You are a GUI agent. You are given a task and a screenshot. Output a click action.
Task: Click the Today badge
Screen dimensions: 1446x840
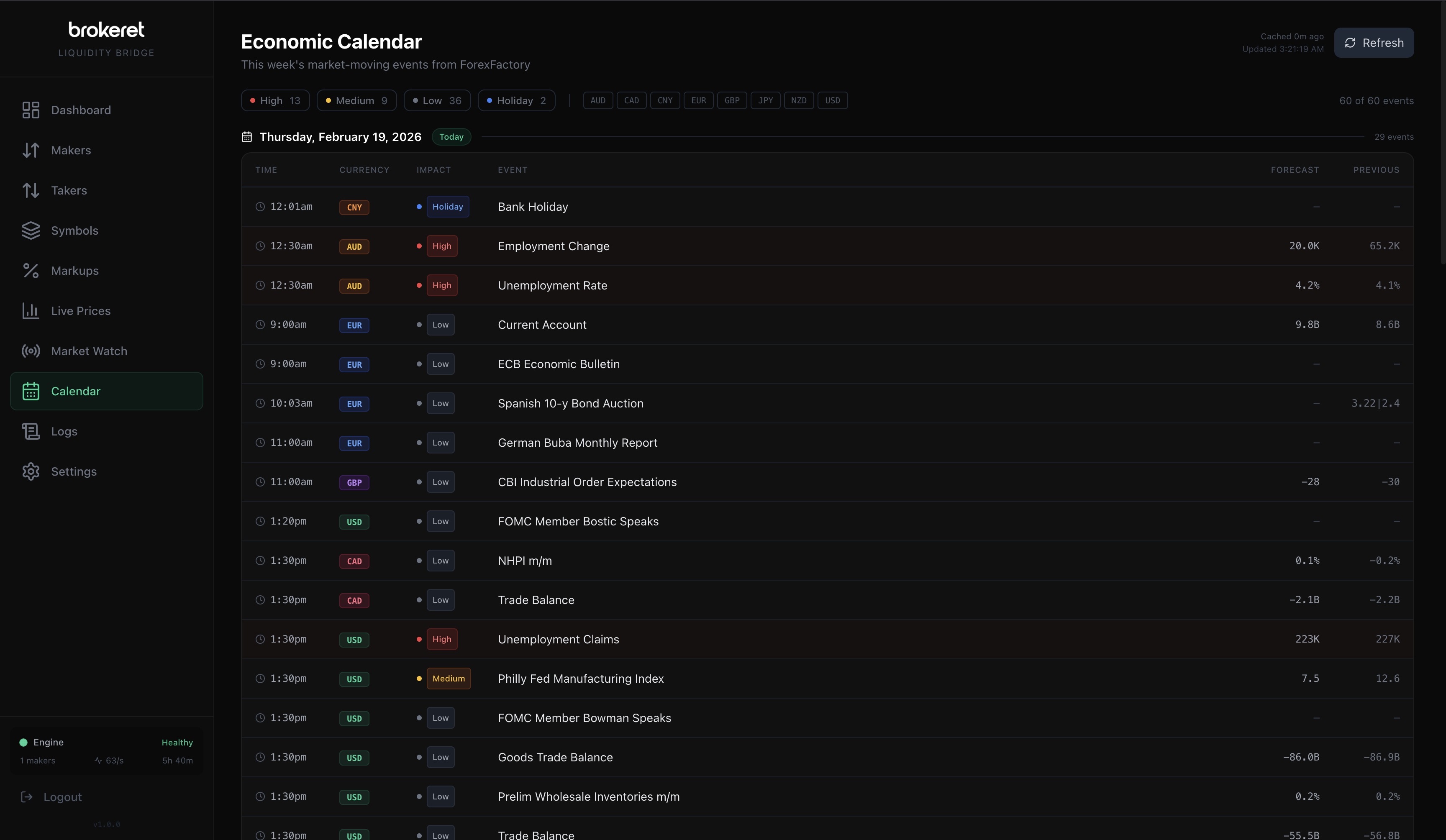click(x=451, y=136)
